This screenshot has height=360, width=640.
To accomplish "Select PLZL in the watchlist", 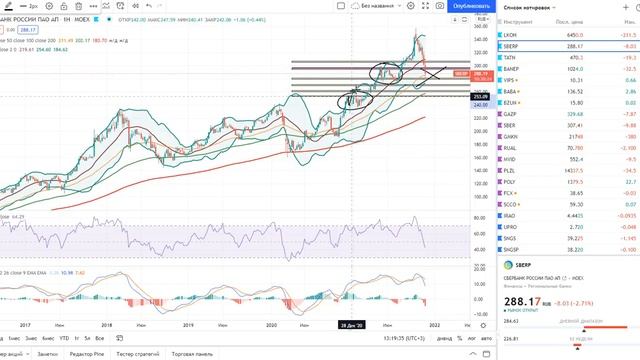I will [568, 171].
